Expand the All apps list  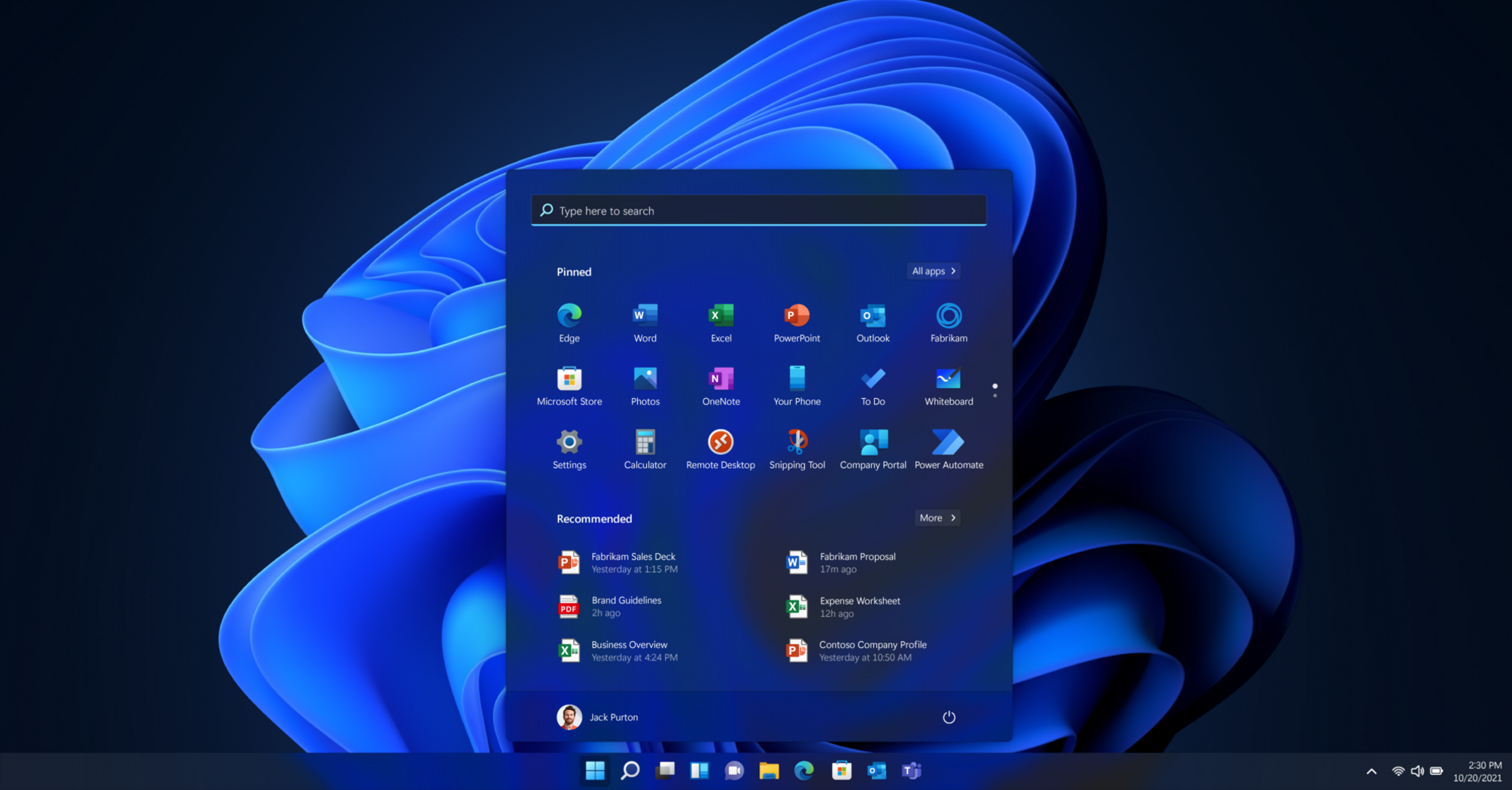[933, 271]
